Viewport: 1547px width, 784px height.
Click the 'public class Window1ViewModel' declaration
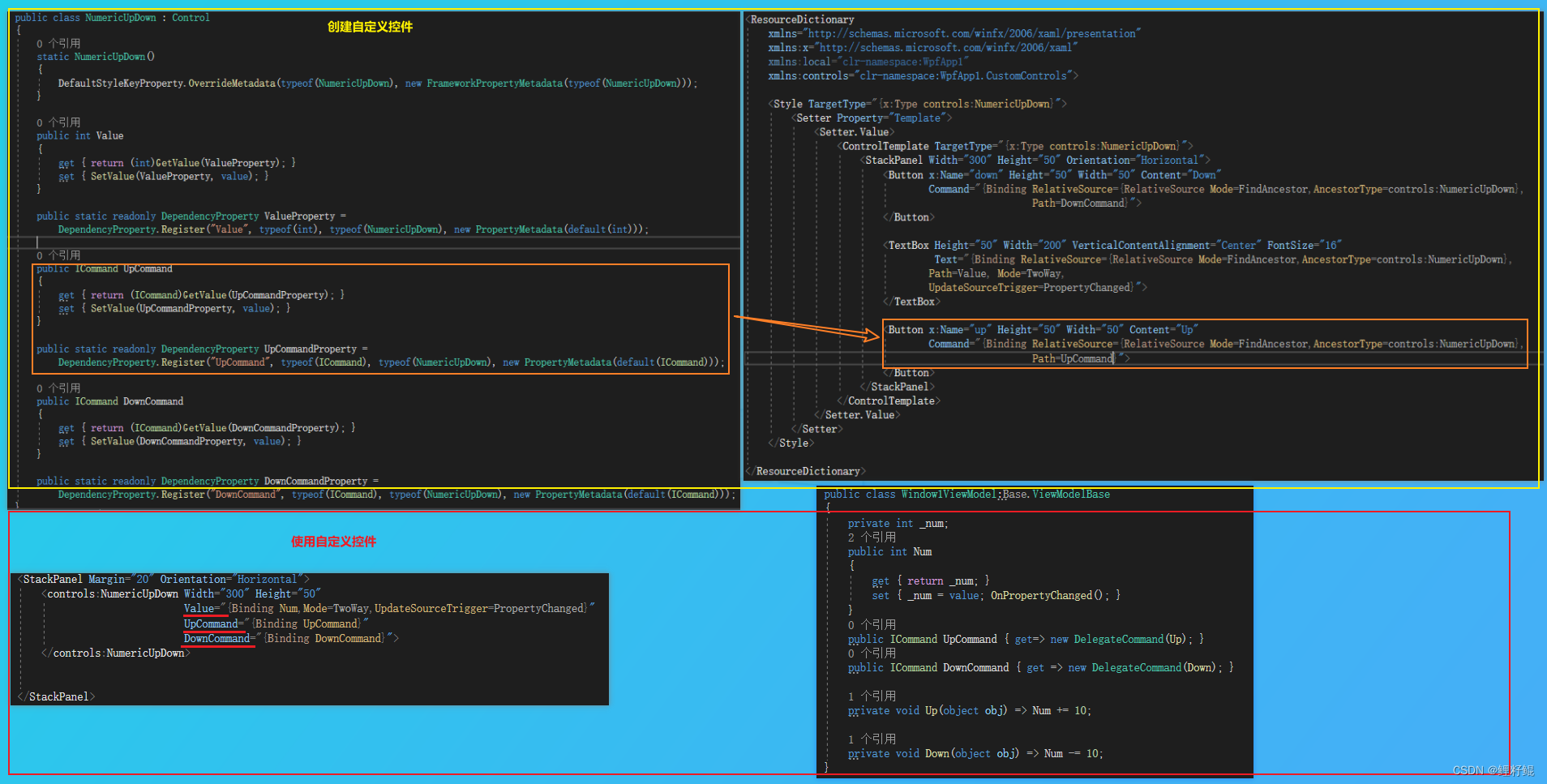967,495
